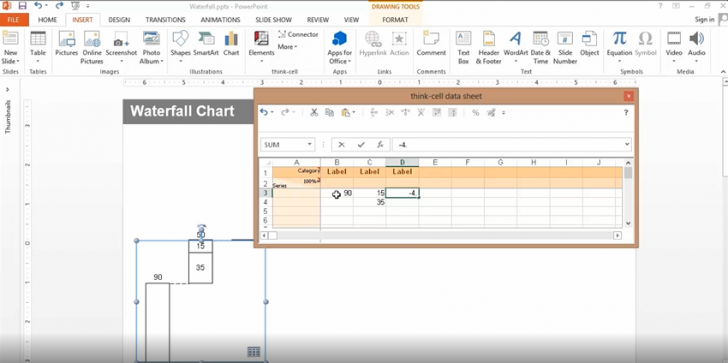728x363 pixels.
Task: Open data sheet icon on chart
Action: click(x=254, y=352)
